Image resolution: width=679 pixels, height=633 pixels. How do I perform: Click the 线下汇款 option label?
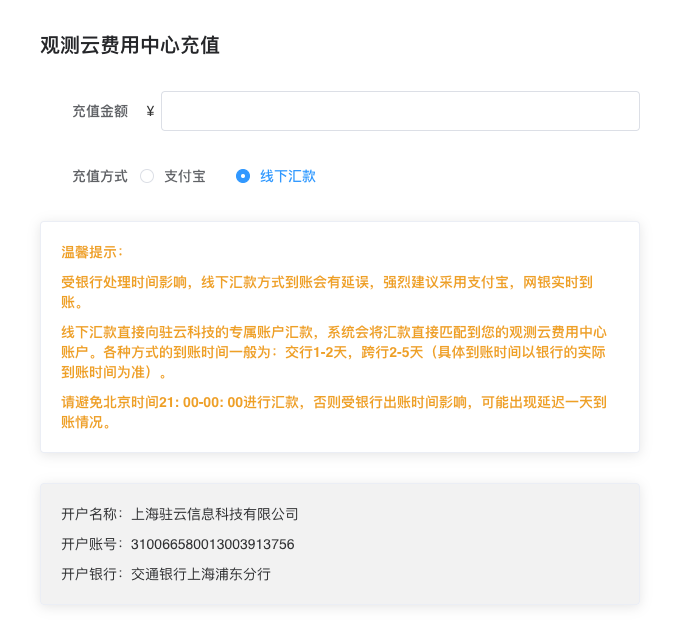pos(288,176)
